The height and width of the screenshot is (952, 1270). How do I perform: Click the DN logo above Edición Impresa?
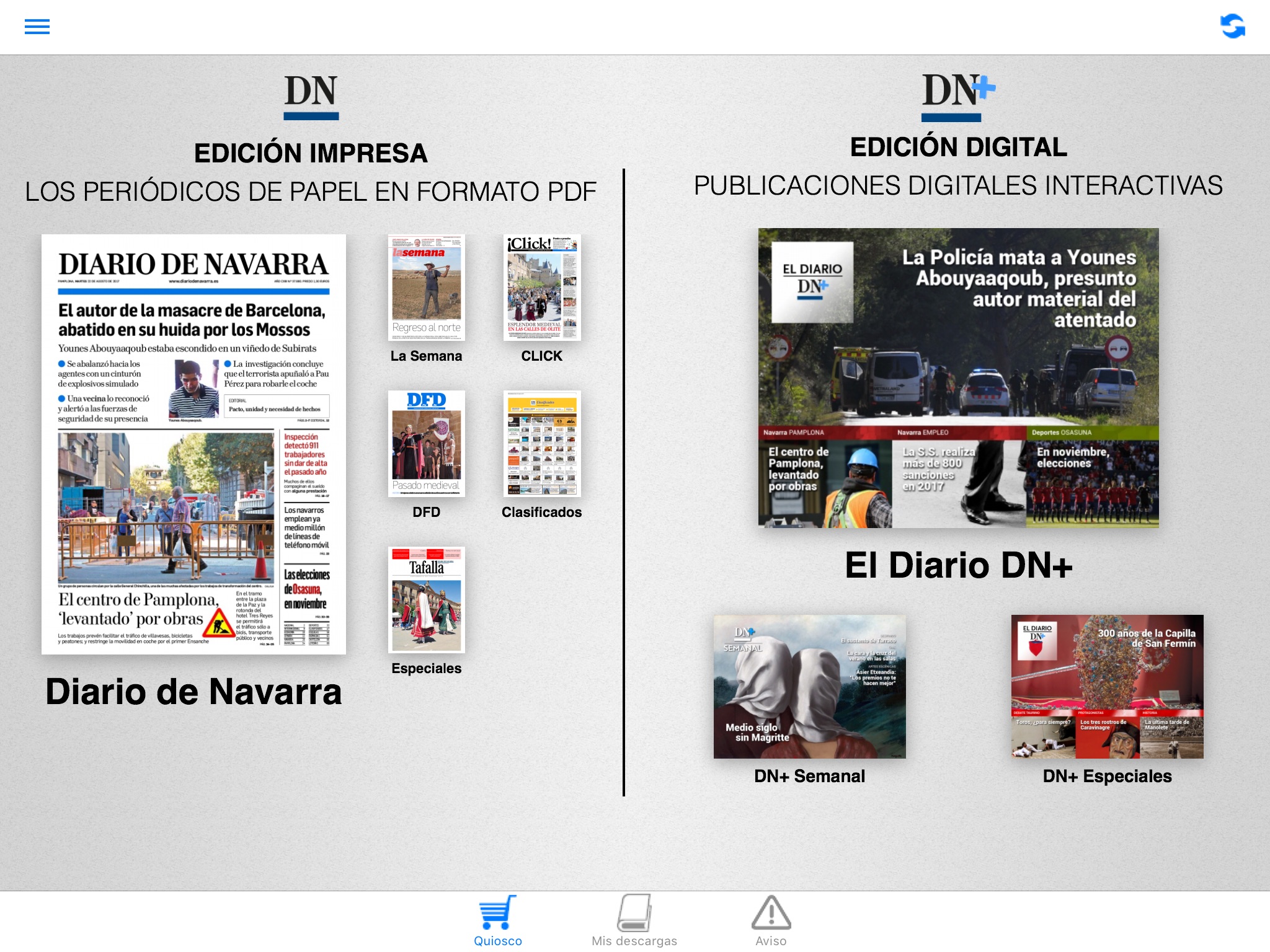(x=311, y=97)
